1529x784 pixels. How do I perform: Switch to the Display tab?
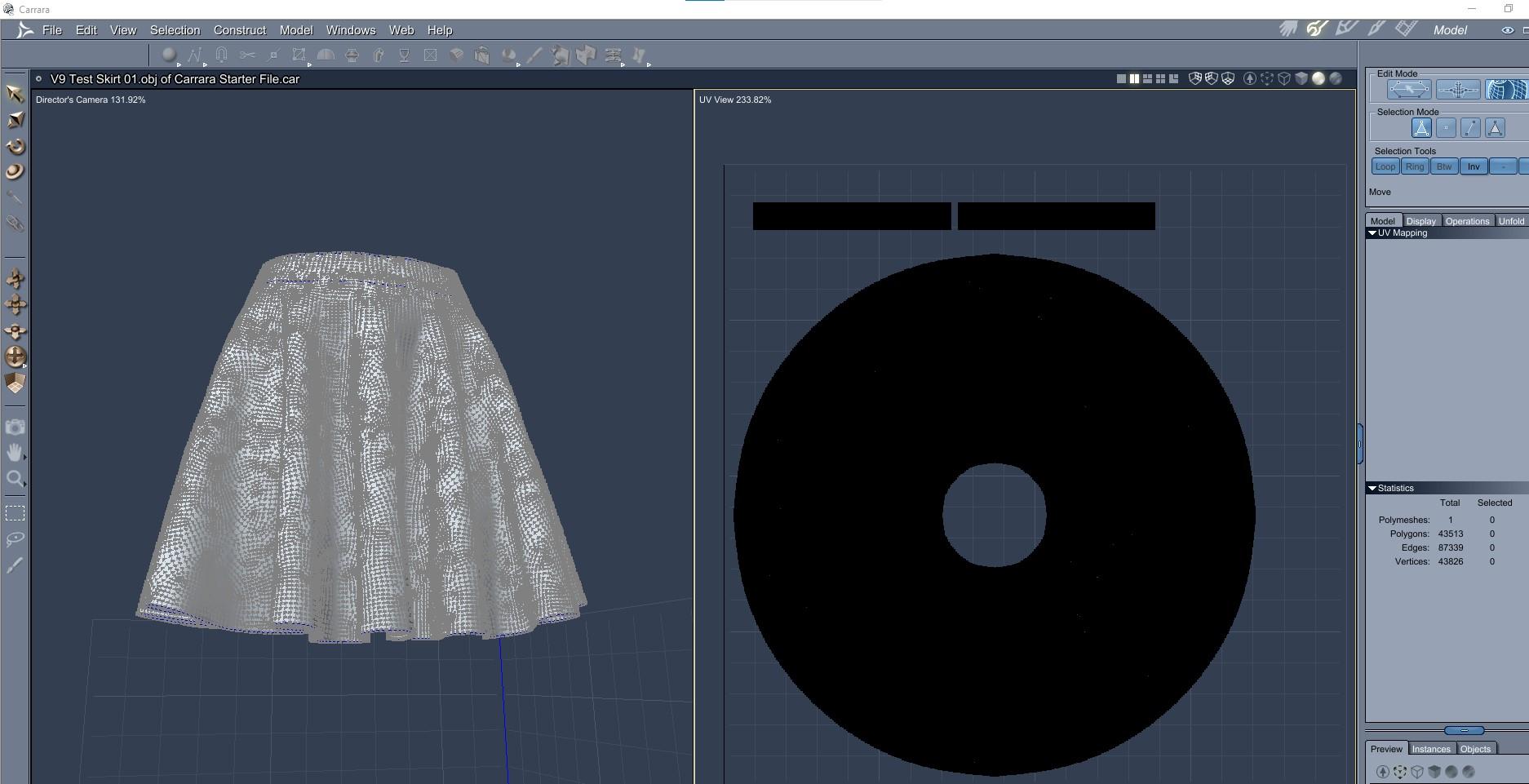tap(1420, 221)
